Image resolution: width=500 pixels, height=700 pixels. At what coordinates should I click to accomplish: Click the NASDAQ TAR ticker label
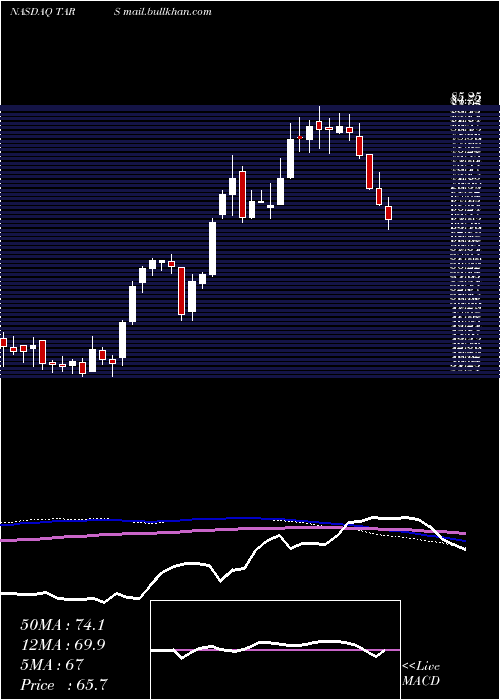pos(42,12)
